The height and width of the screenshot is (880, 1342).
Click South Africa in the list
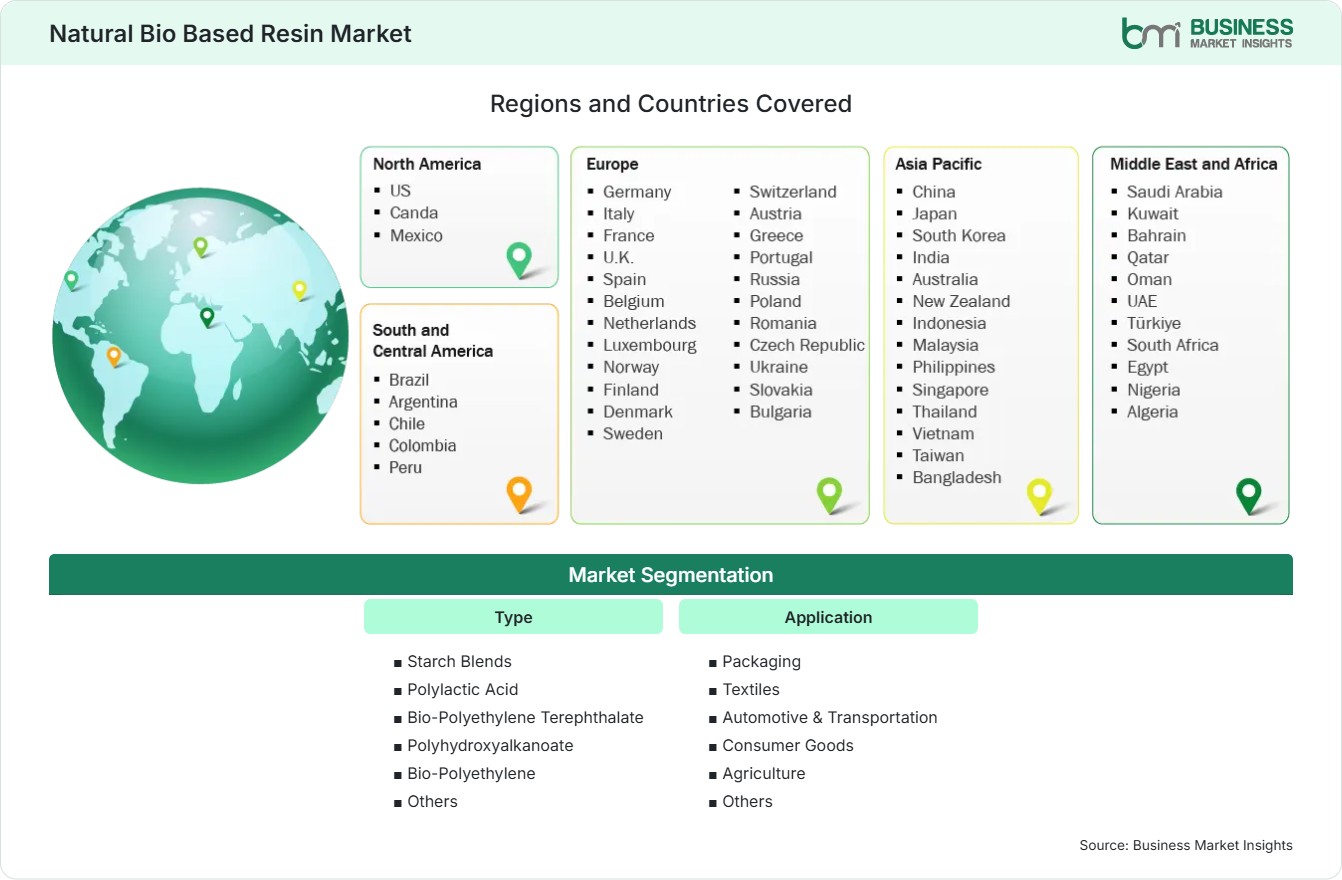pyautogui.click(x=1173, y=345)
